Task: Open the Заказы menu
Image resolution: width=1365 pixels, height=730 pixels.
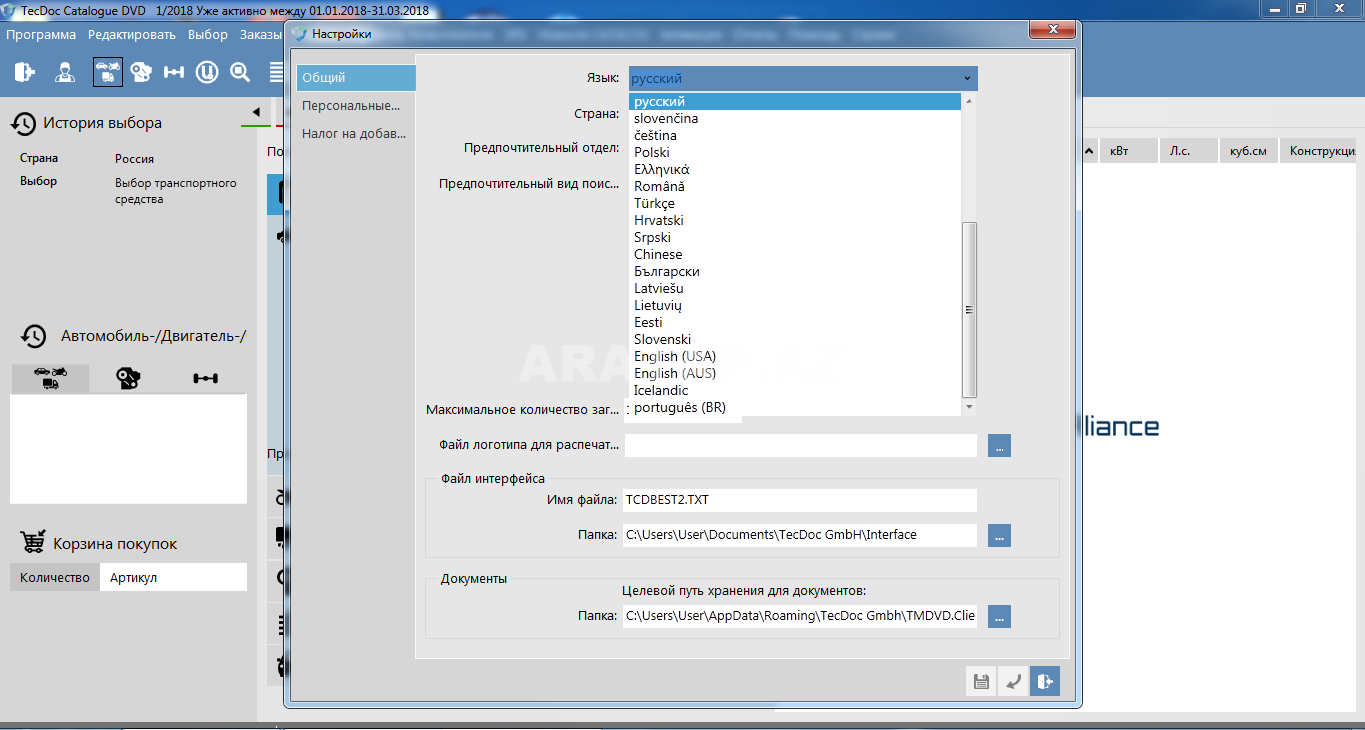Action: coord(261,35)
